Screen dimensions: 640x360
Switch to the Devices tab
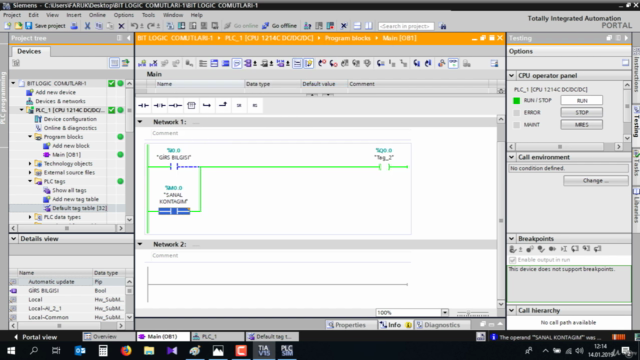[x=29, y=51]
